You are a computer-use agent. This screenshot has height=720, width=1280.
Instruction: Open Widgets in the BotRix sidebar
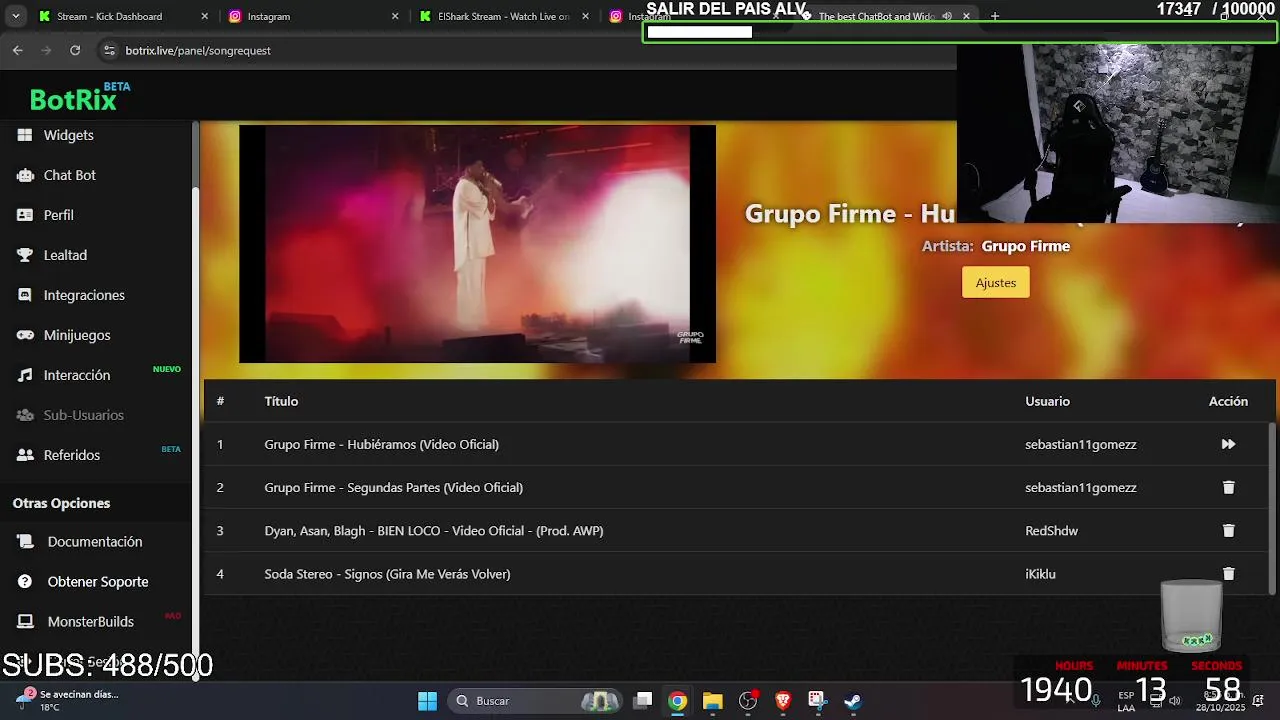pyautogui.click(x=68, y=135)
